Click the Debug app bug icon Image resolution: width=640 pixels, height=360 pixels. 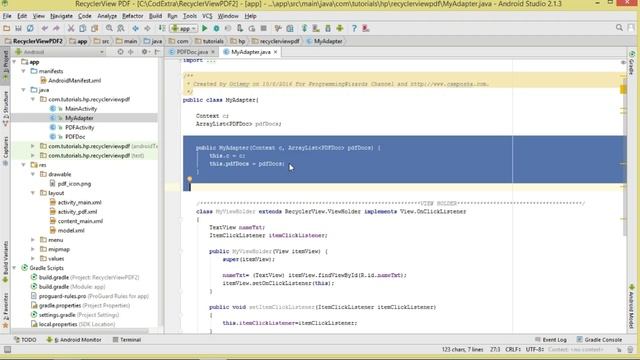pyautogui.click(x=216, y=28)
